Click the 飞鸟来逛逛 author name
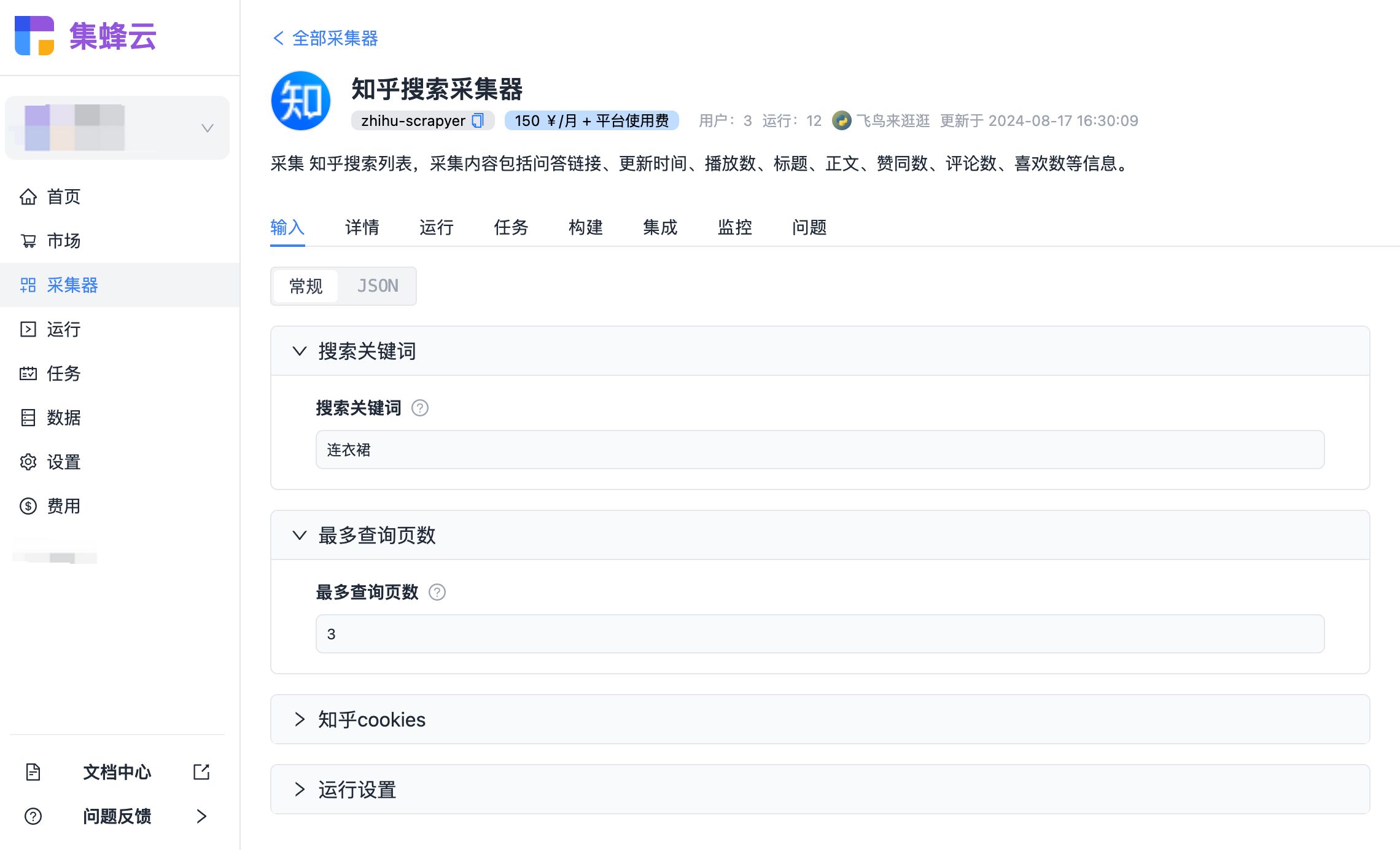 893,120
